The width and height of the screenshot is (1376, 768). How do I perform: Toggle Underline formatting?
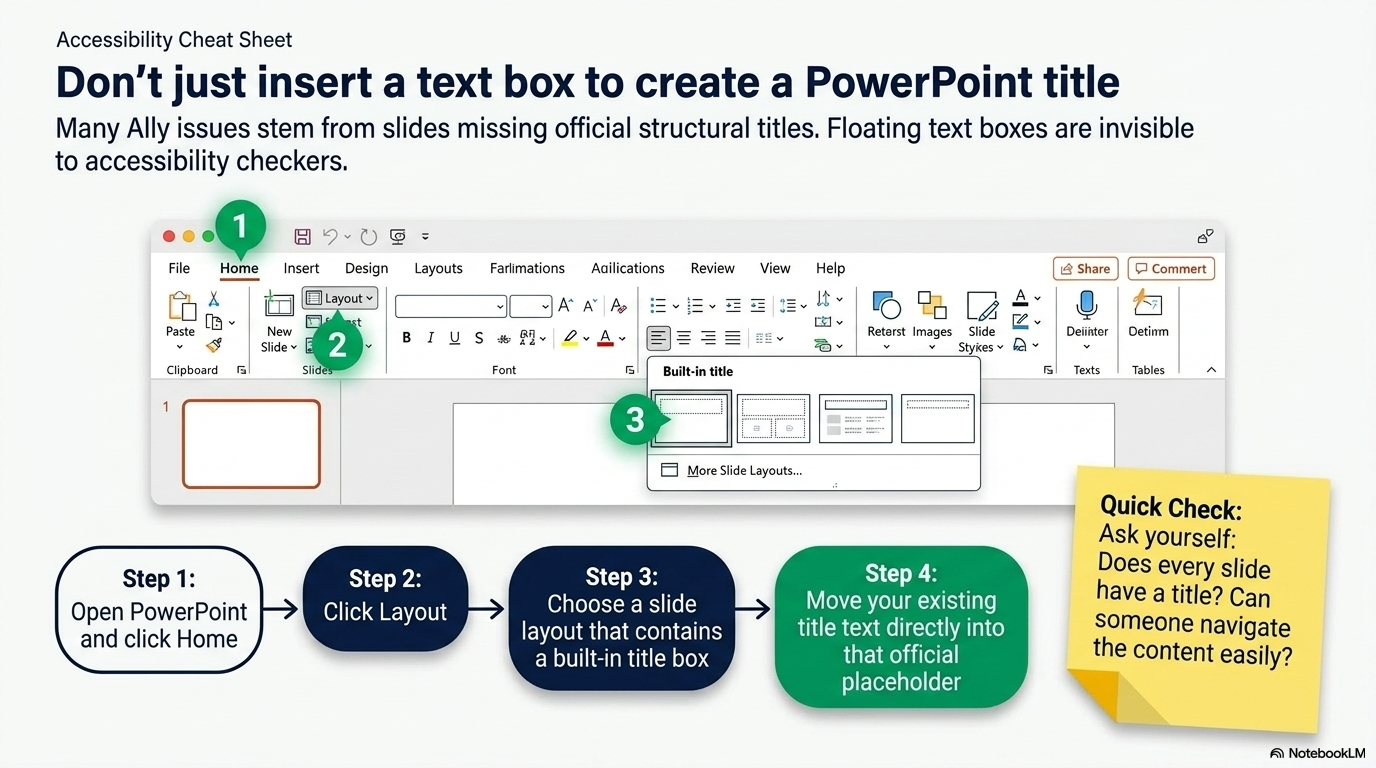(454, 338)
